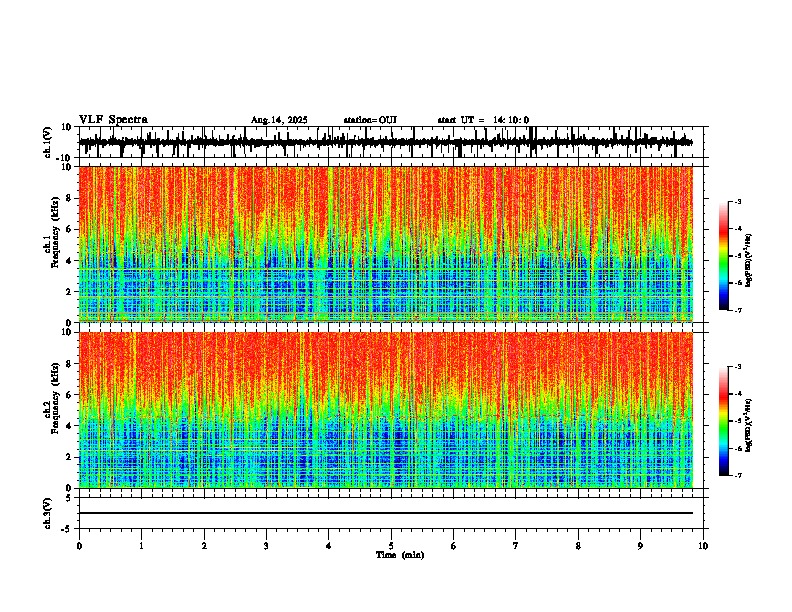Click the "ch.1(V)" waveform axis label
The height and width of the screenshot is (612, 792).
click(x=48, y=142)
